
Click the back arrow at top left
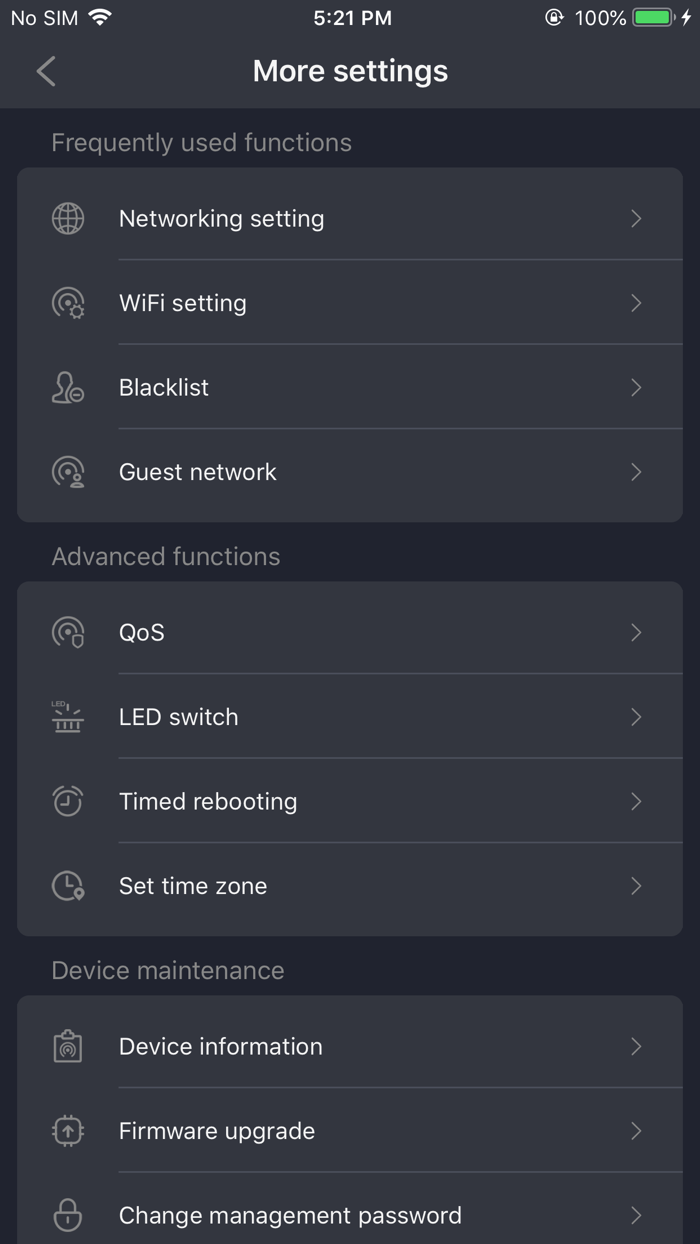[45, 71]
